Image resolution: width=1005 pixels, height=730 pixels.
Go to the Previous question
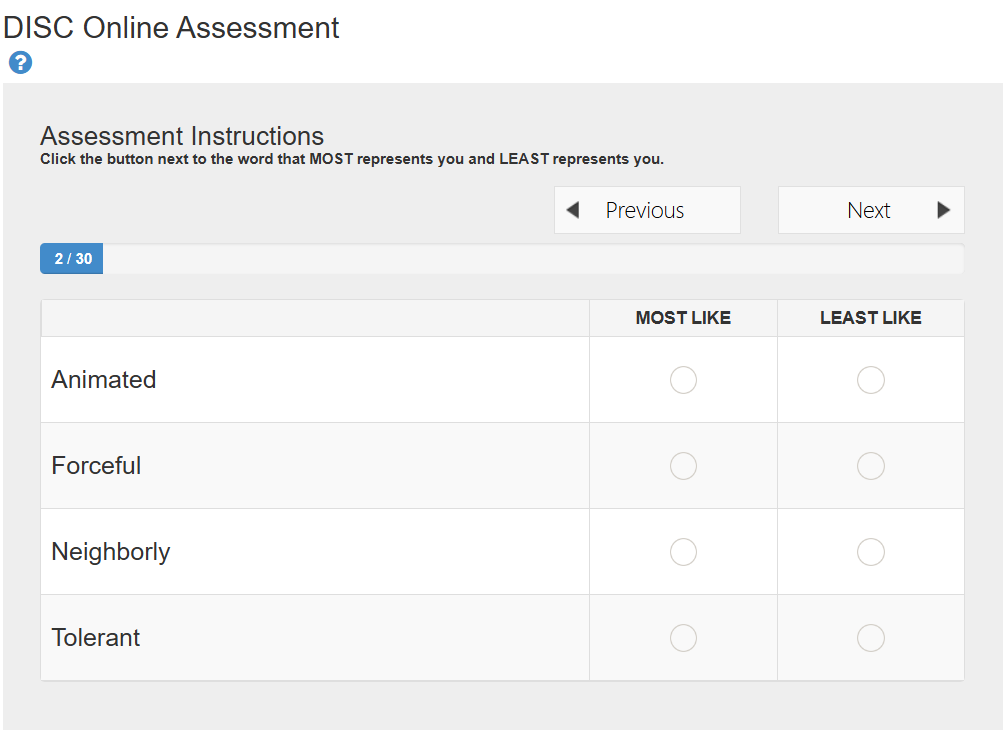click(646, 210)
